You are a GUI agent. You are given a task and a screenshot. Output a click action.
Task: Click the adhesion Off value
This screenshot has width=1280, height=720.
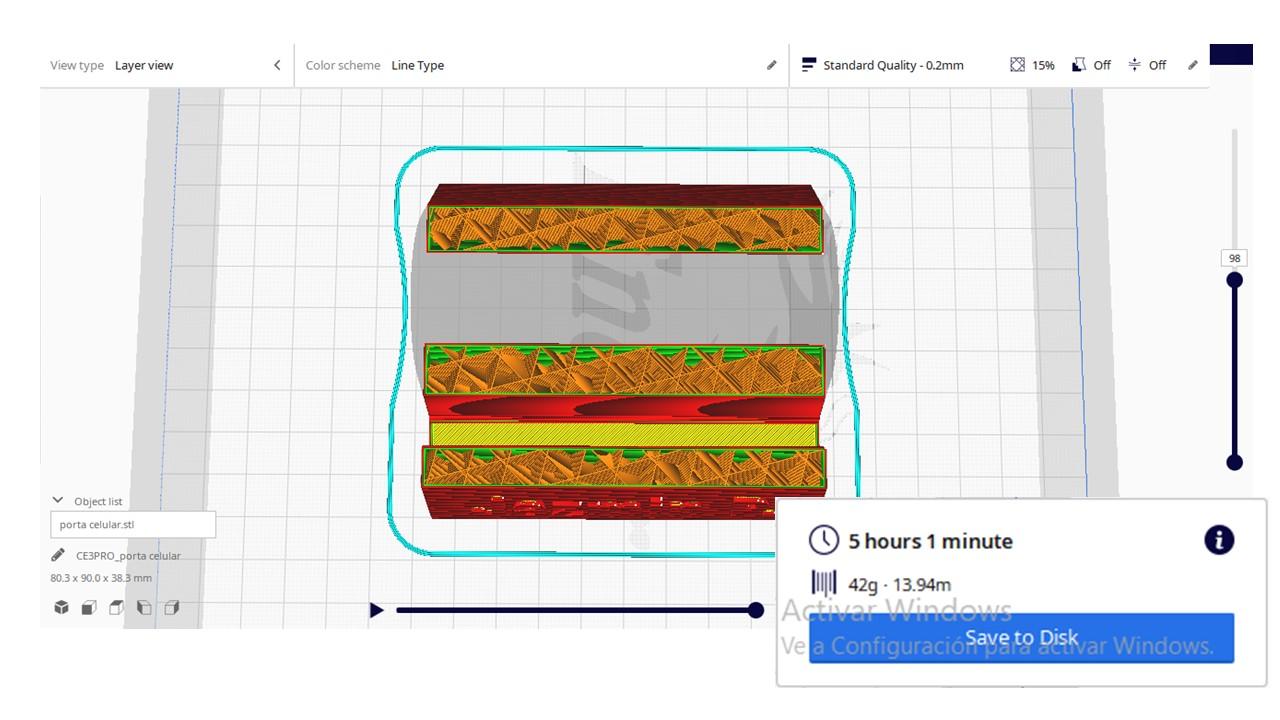[x=1157, y=65]
